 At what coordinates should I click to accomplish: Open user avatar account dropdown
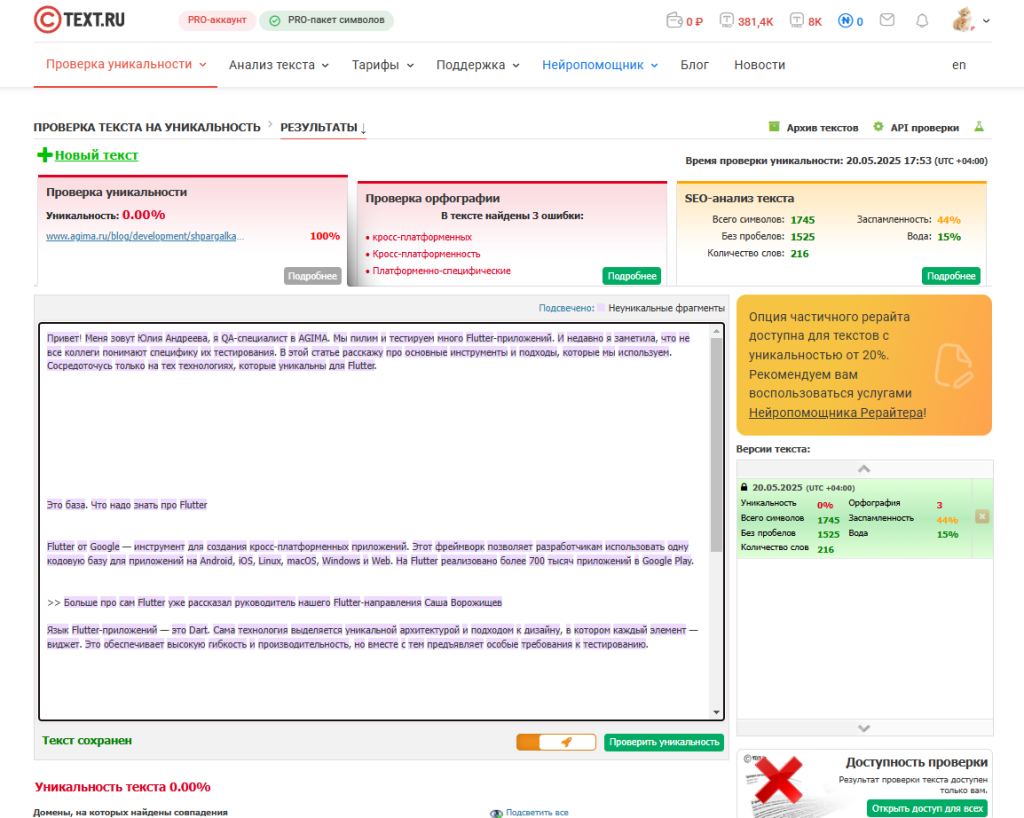[x=970, y=20]
